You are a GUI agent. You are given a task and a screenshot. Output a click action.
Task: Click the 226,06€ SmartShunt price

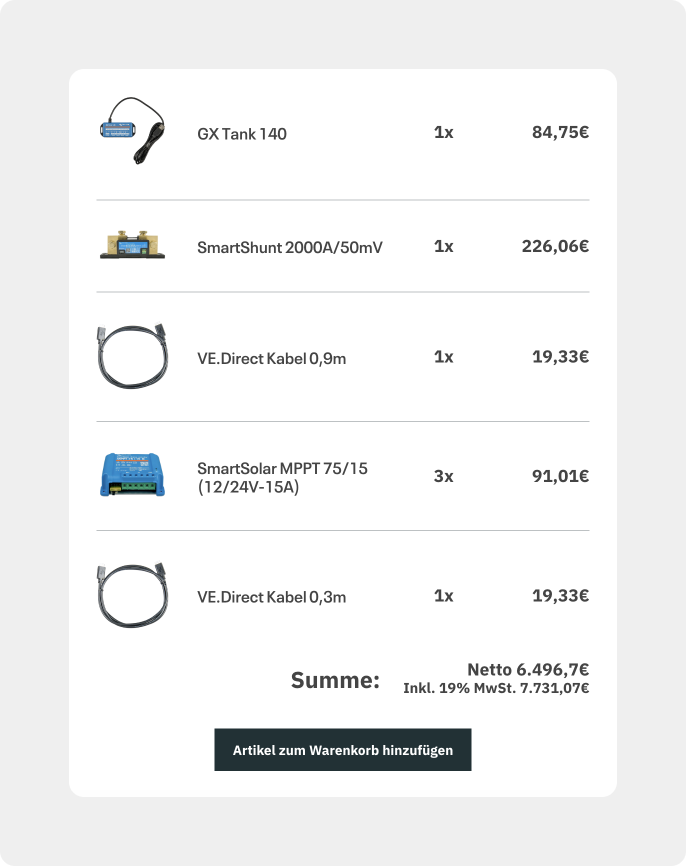[x=555, y=246]
